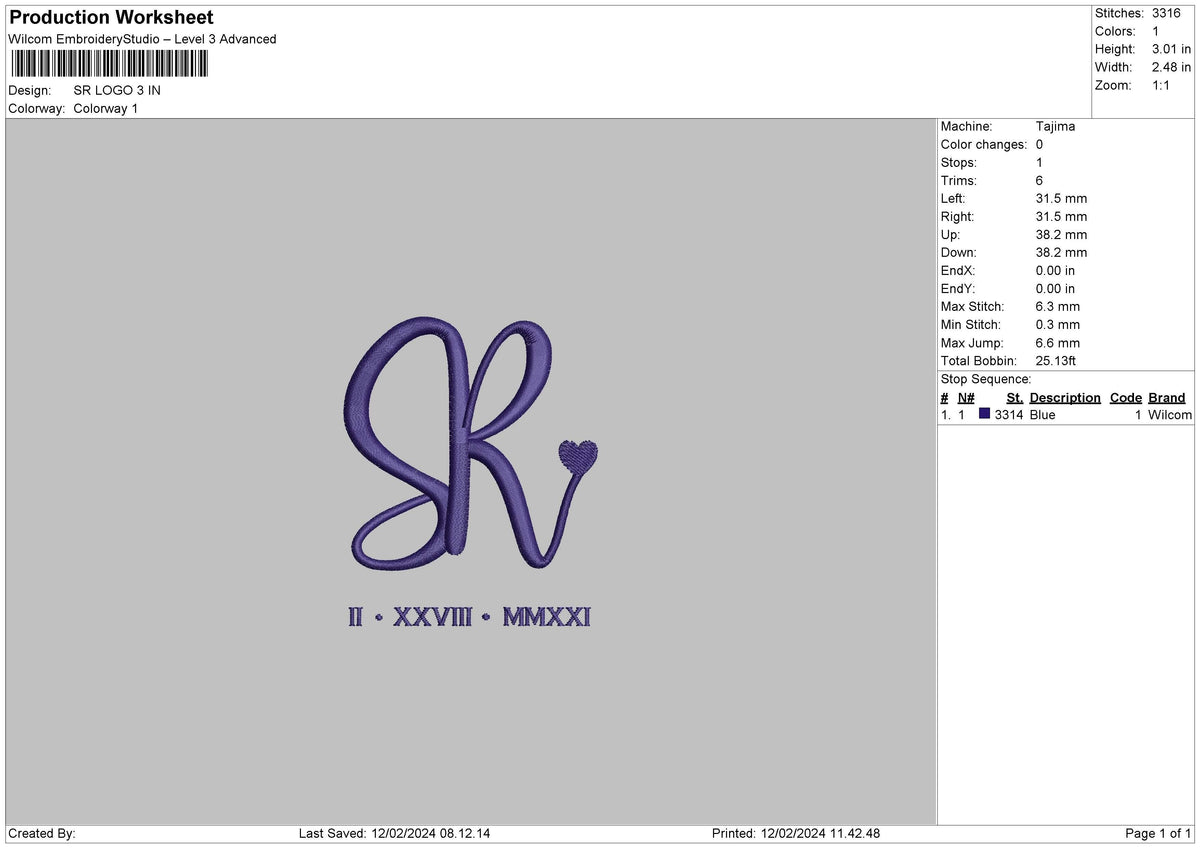Click the Description column header
Viewport: 1200px width, 848px height.
(1064, 397)
